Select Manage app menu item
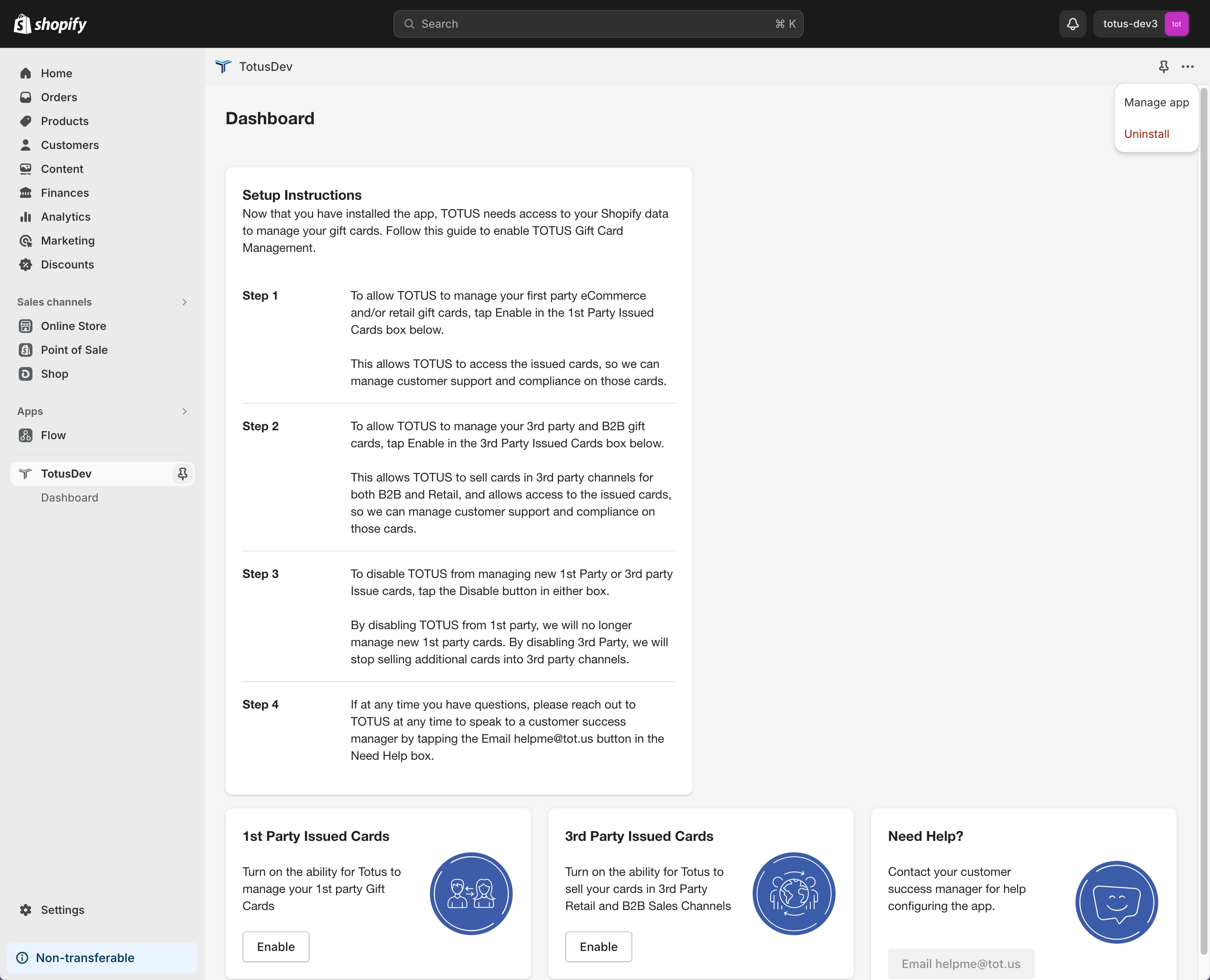Screen dimensions: 1210x980 click(1156, 102)
